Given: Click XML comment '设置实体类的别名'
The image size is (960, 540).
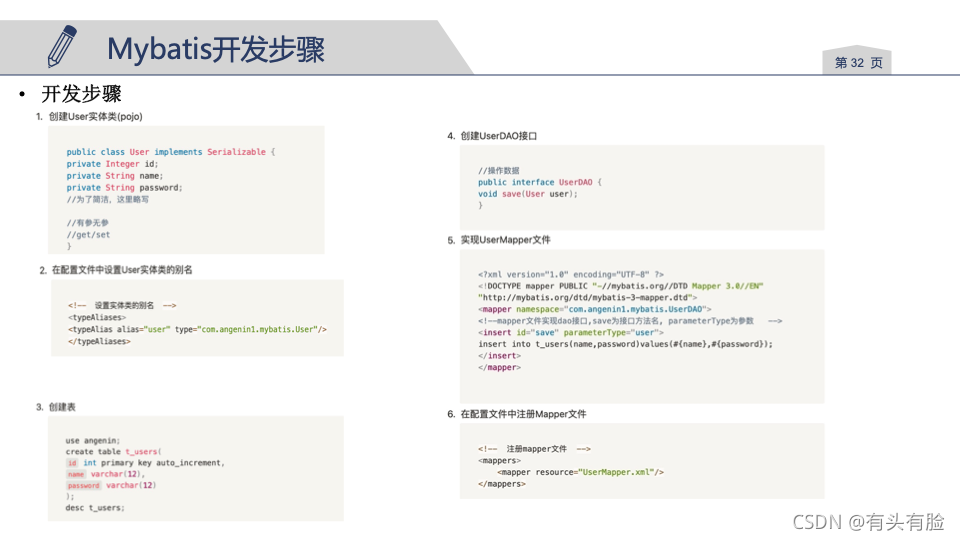Looking at the screenshot, I should pyautogui.click(x=124, y=305).
